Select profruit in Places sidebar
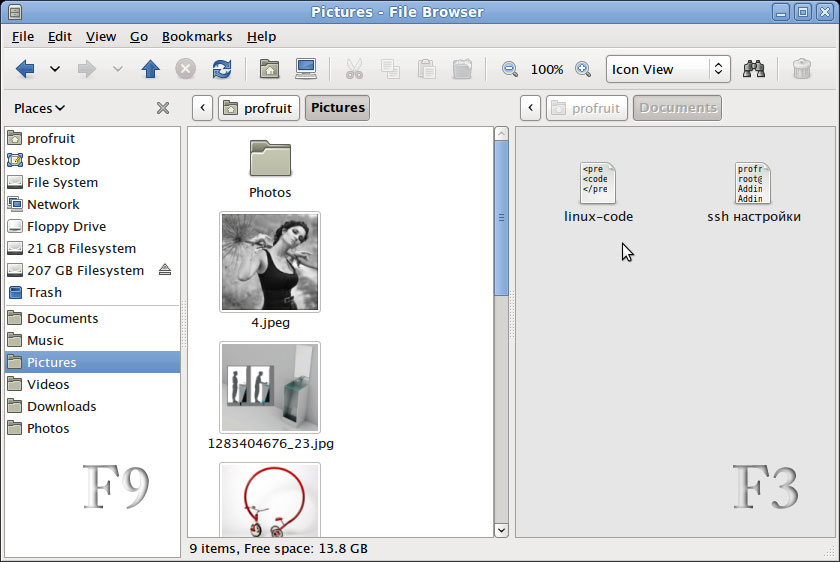The image size is (840, 562). pyautogui.click(x=93, y=138)
